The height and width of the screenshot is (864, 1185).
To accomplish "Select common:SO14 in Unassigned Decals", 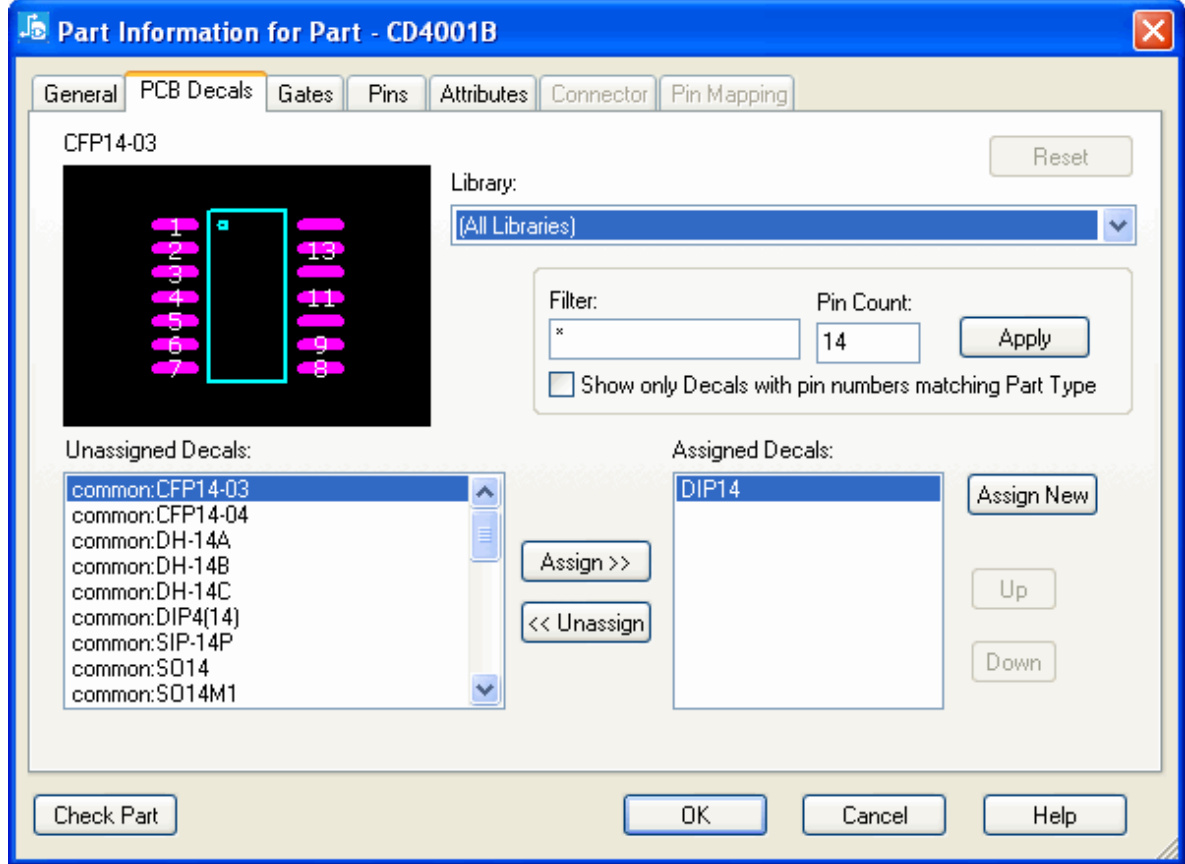I will coord(141,667).
